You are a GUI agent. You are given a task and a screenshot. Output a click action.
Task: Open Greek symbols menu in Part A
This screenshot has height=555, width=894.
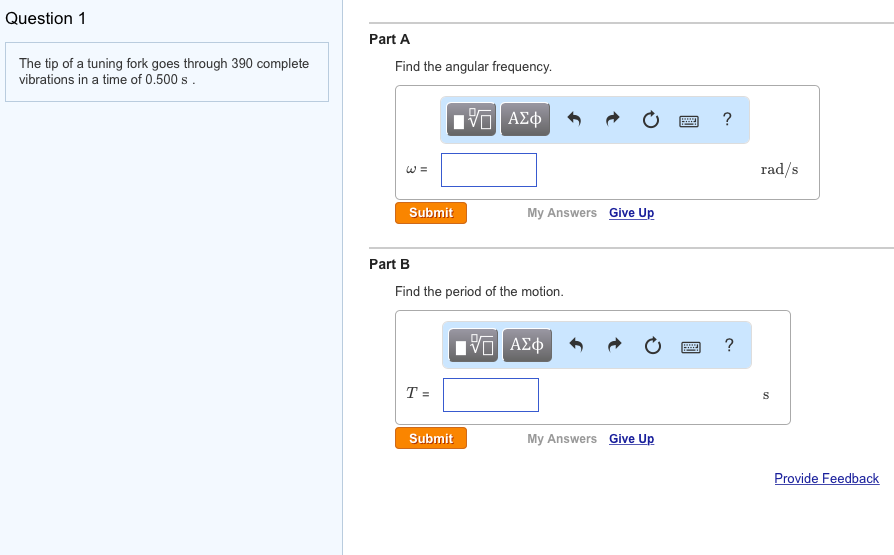coord(524,120)
